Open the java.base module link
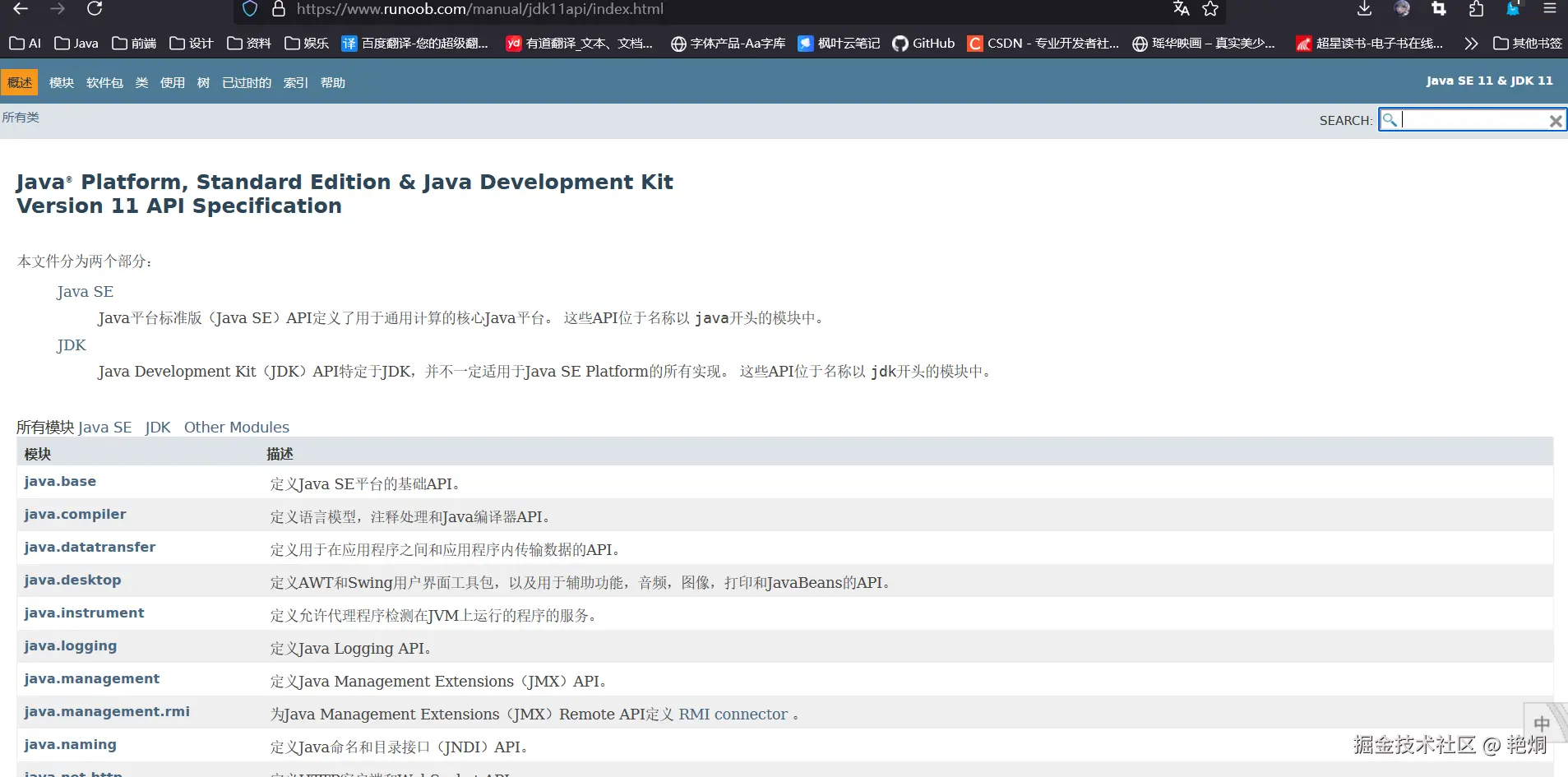This screenshot has height=777, width=1568. 60,482
